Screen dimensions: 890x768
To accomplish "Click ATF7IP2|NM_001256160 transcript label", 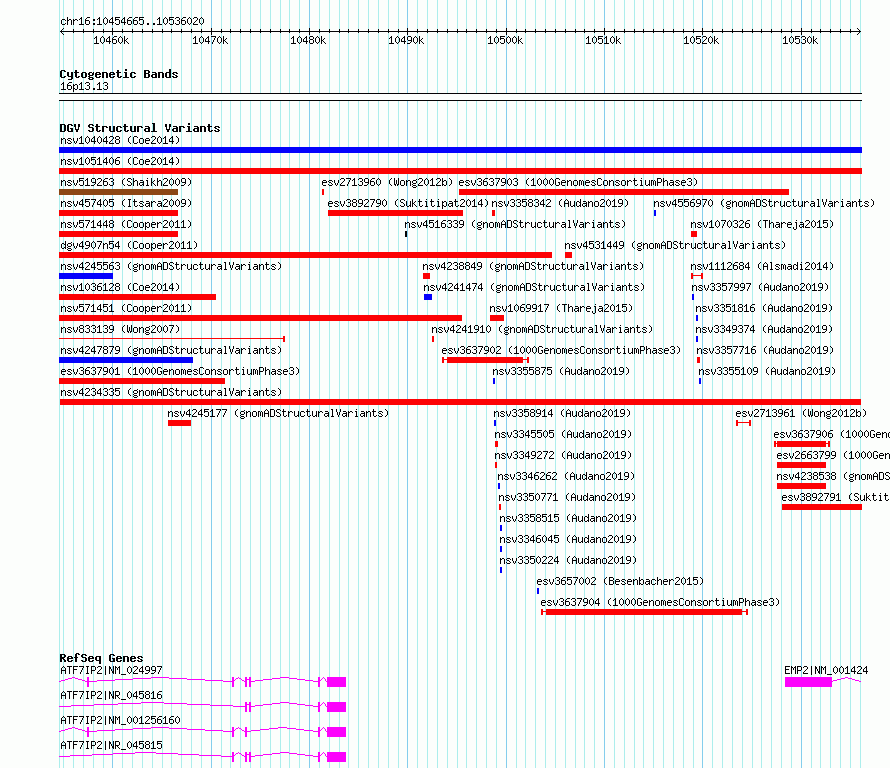I will (120, 720).
